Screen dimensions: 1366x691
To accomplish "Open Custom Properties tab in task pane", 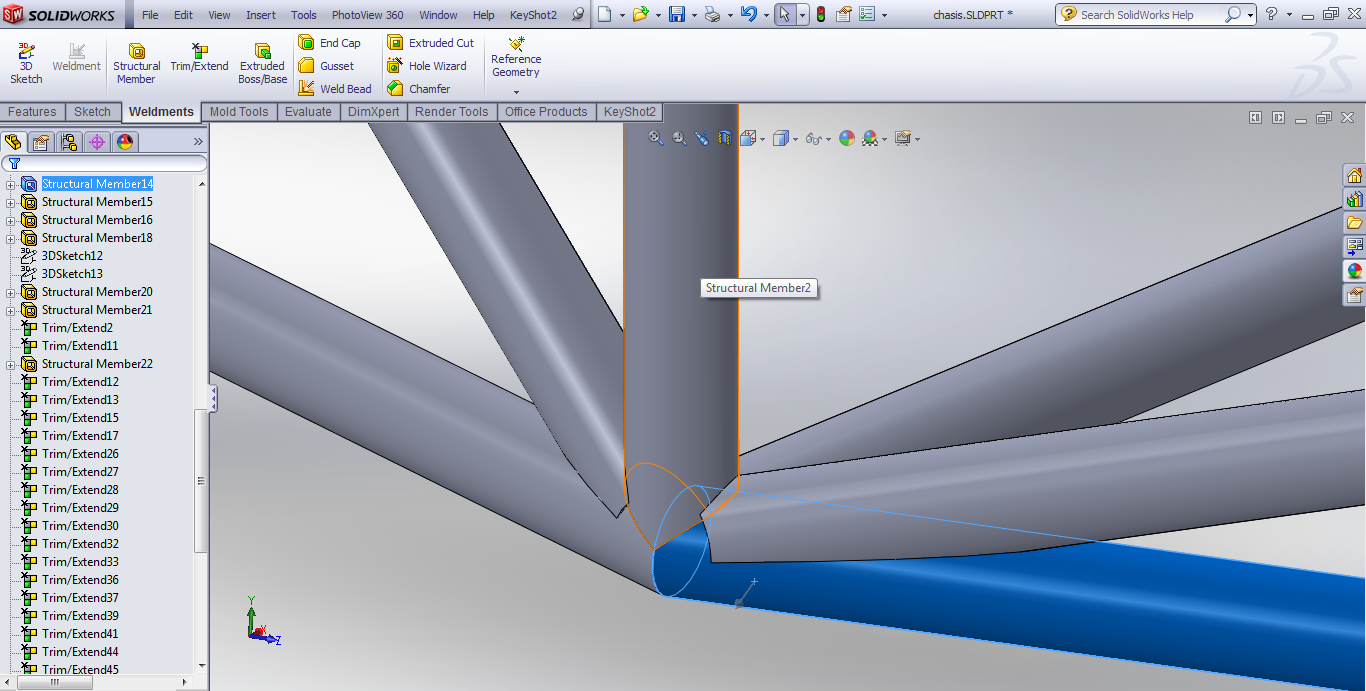I will pos(1354,295).
